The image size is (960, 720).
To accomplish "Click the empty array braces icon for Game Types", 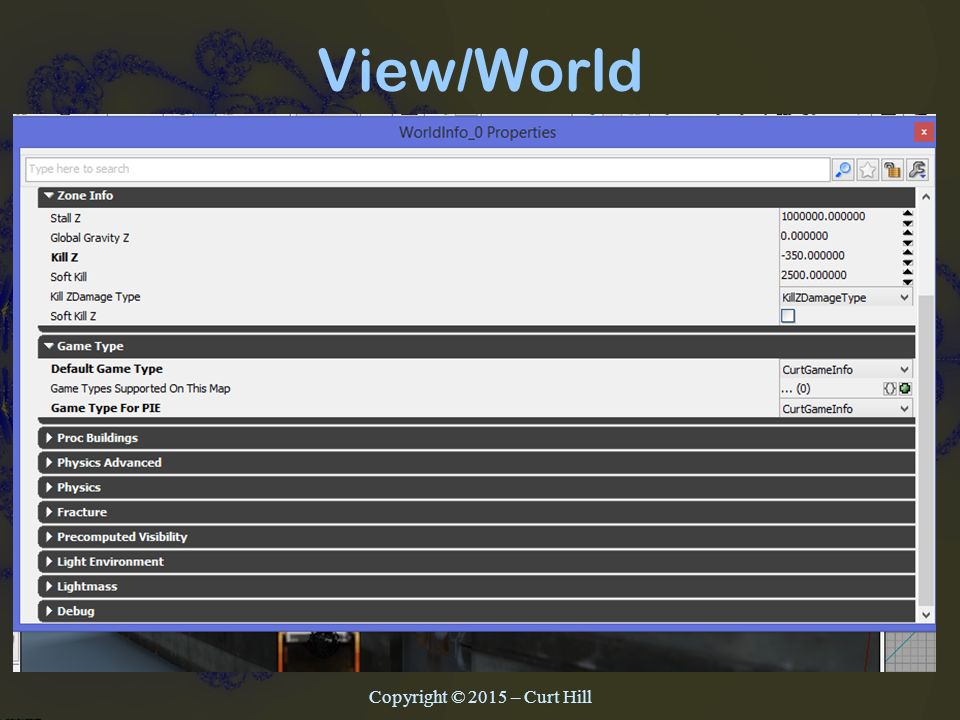I will [890, 388].
